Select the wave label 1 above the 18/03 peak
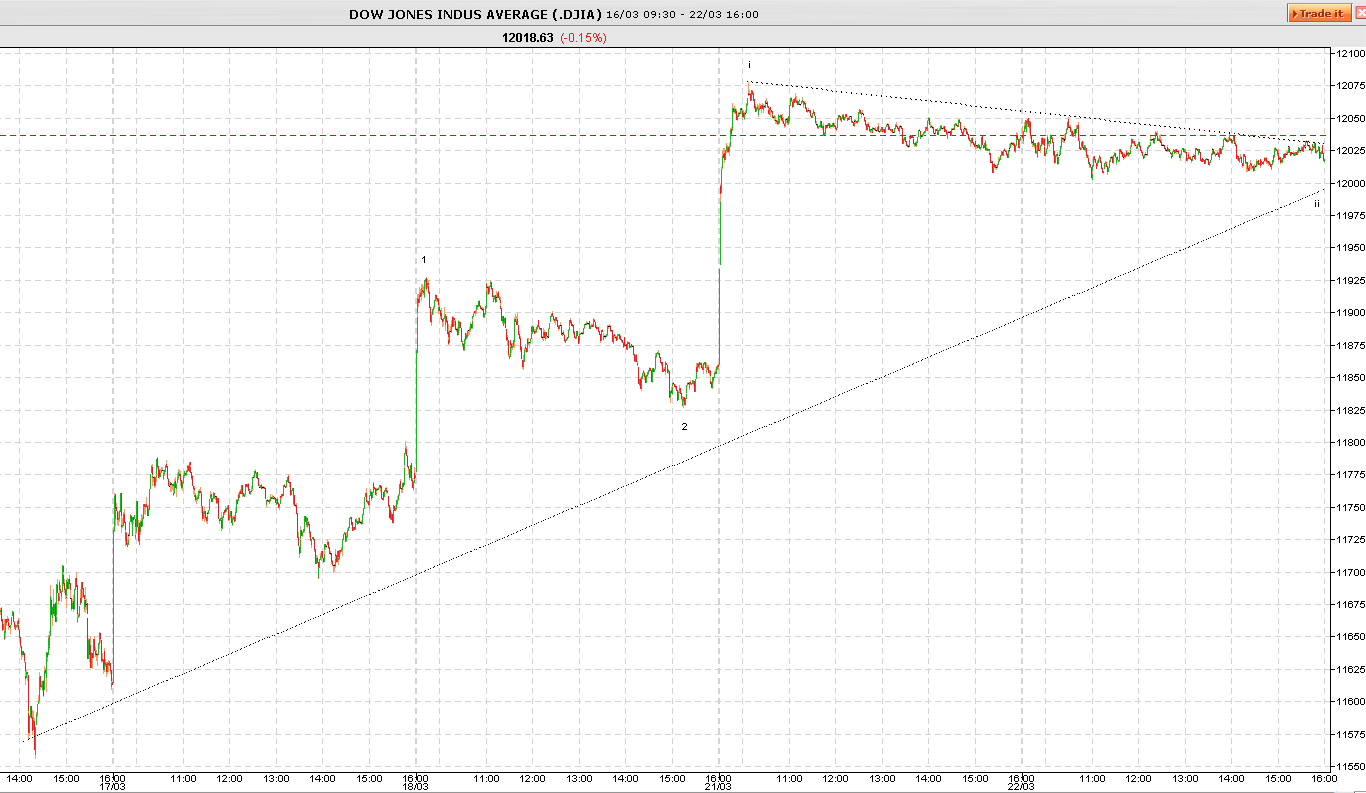This screenshot has width=1366, height=793. 424,260
